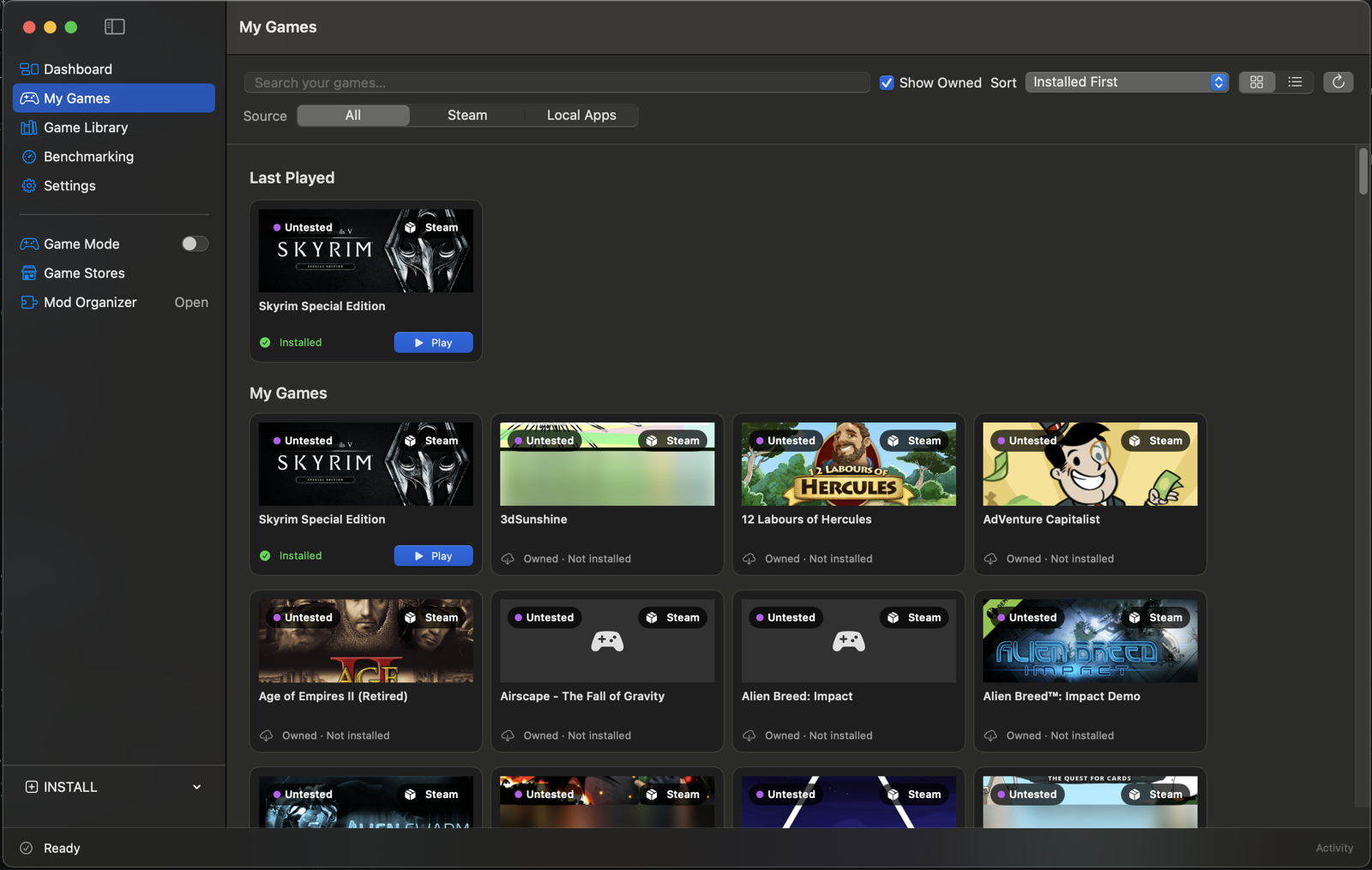
Task: Click the vertical scrollbar of games list
Action: click(x=1363, y=171)
